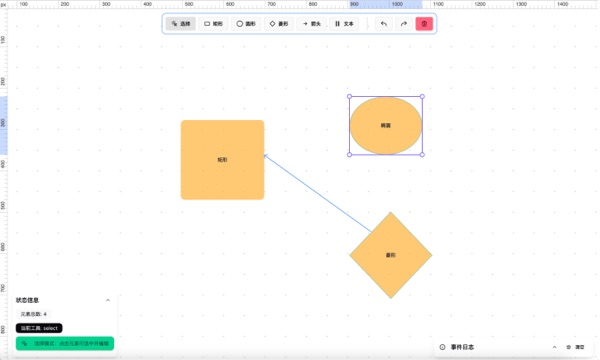
Task: Click the green selection mode hint banner
Action: [65, 344]
